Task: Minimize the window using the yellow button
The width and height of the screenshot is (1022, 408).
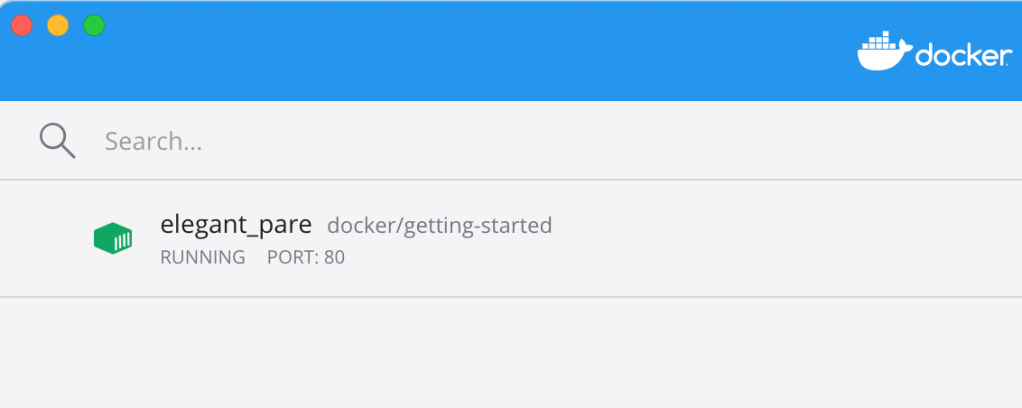Action: click(58, 25)
